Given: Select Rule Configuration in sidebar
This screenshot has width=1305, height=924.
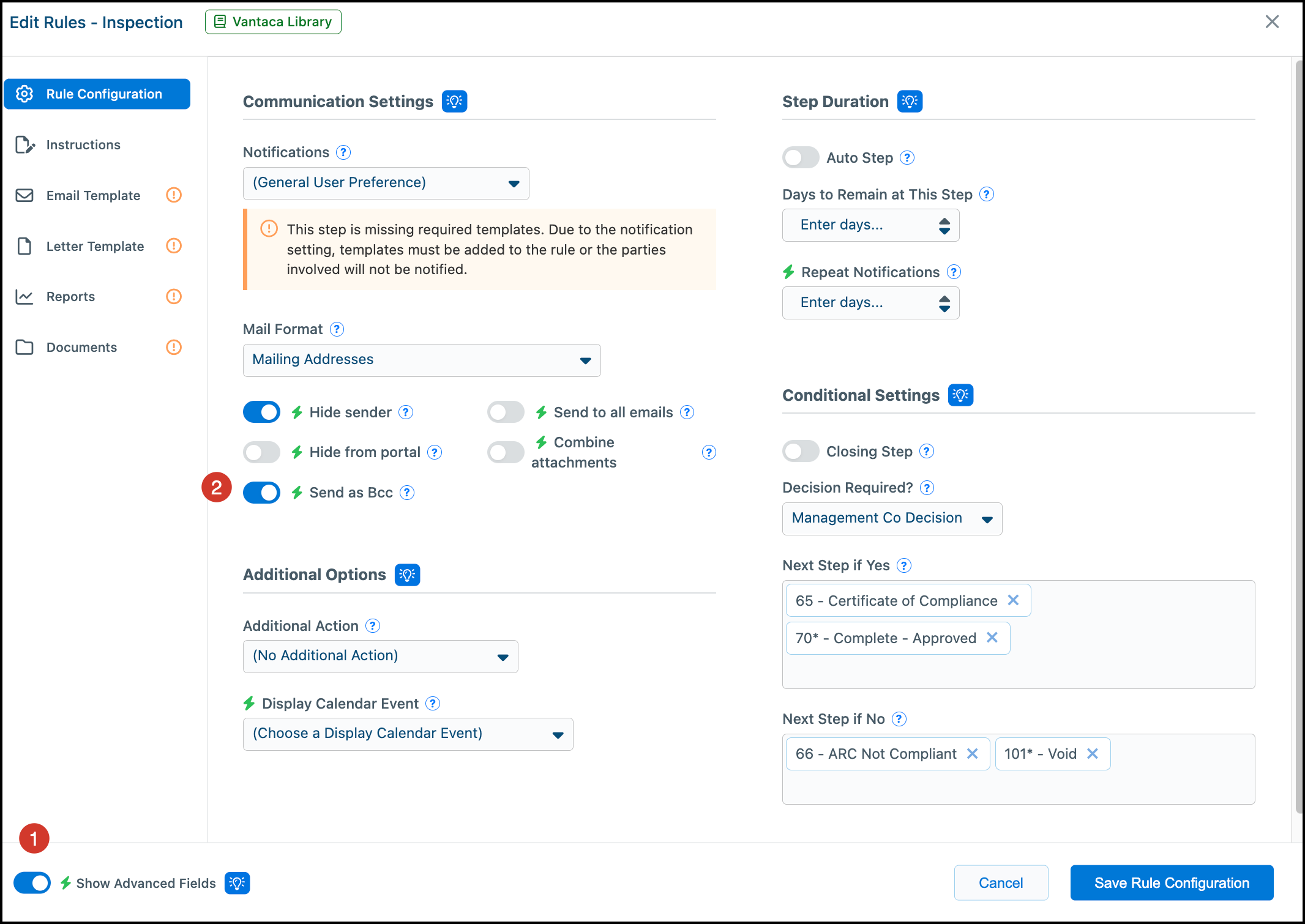Looking at the screenshot, I should 97,94.
